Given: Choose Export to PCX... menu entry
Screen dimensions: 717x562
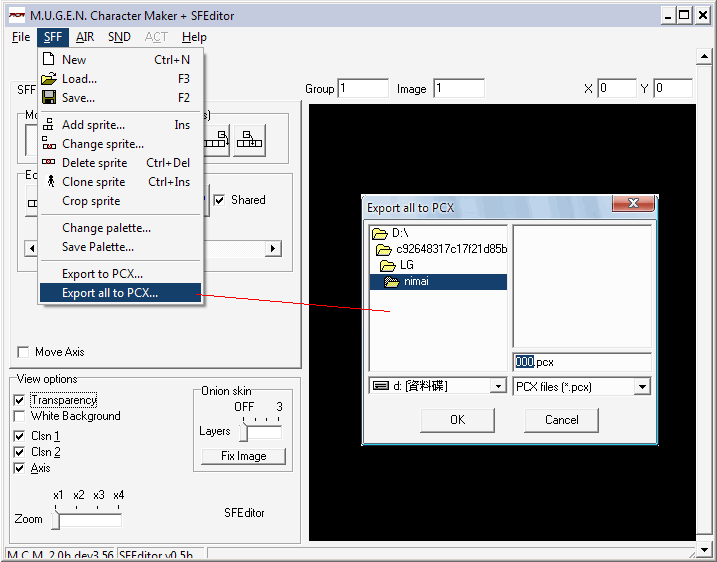Looking at the screenshot, I should coord(120,273).
